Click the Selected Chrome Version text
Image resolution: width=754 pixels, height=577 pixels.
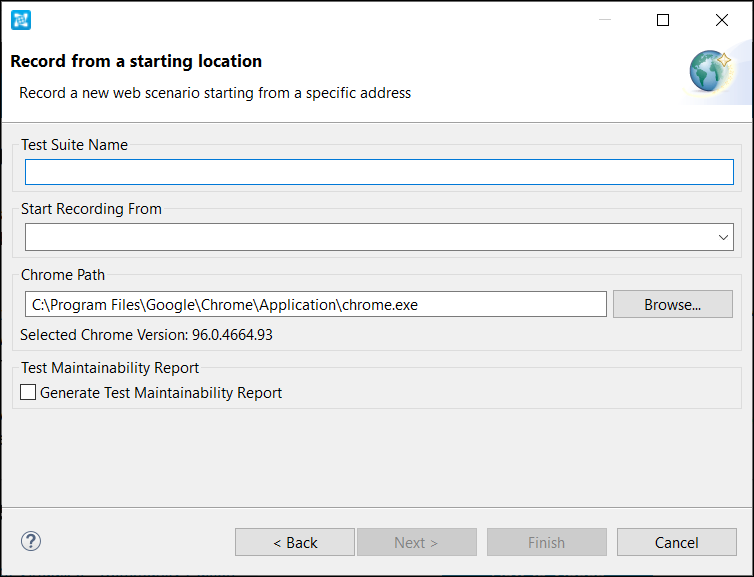point(146,335)
